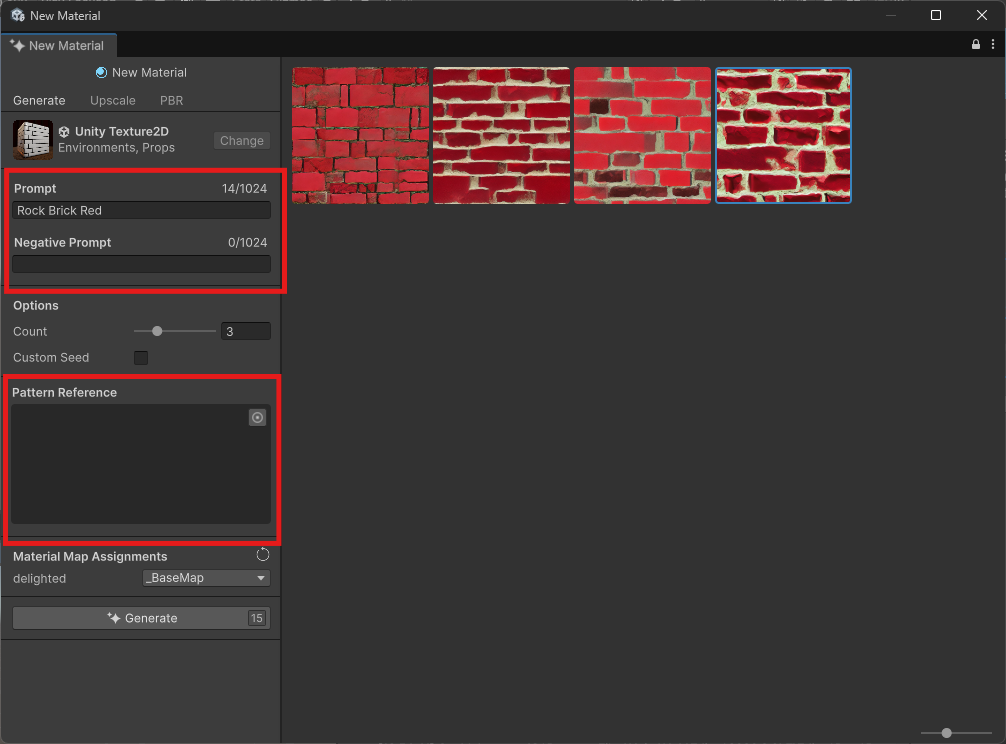Click the empty Negative Prompt field

141,264
